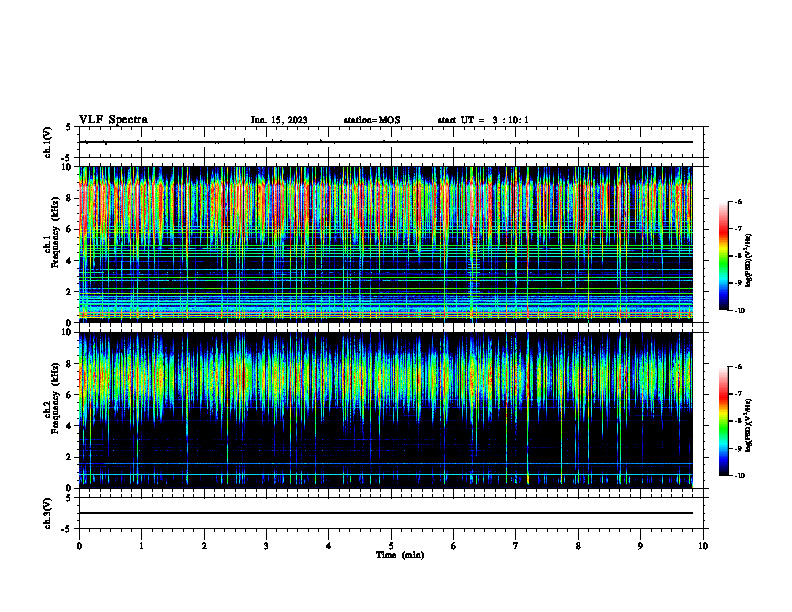Image resolution: width=792 pixels, height=612 pixels.
Task: Click the "-7" label on ch.1 color scale
Action: point(738,229)
